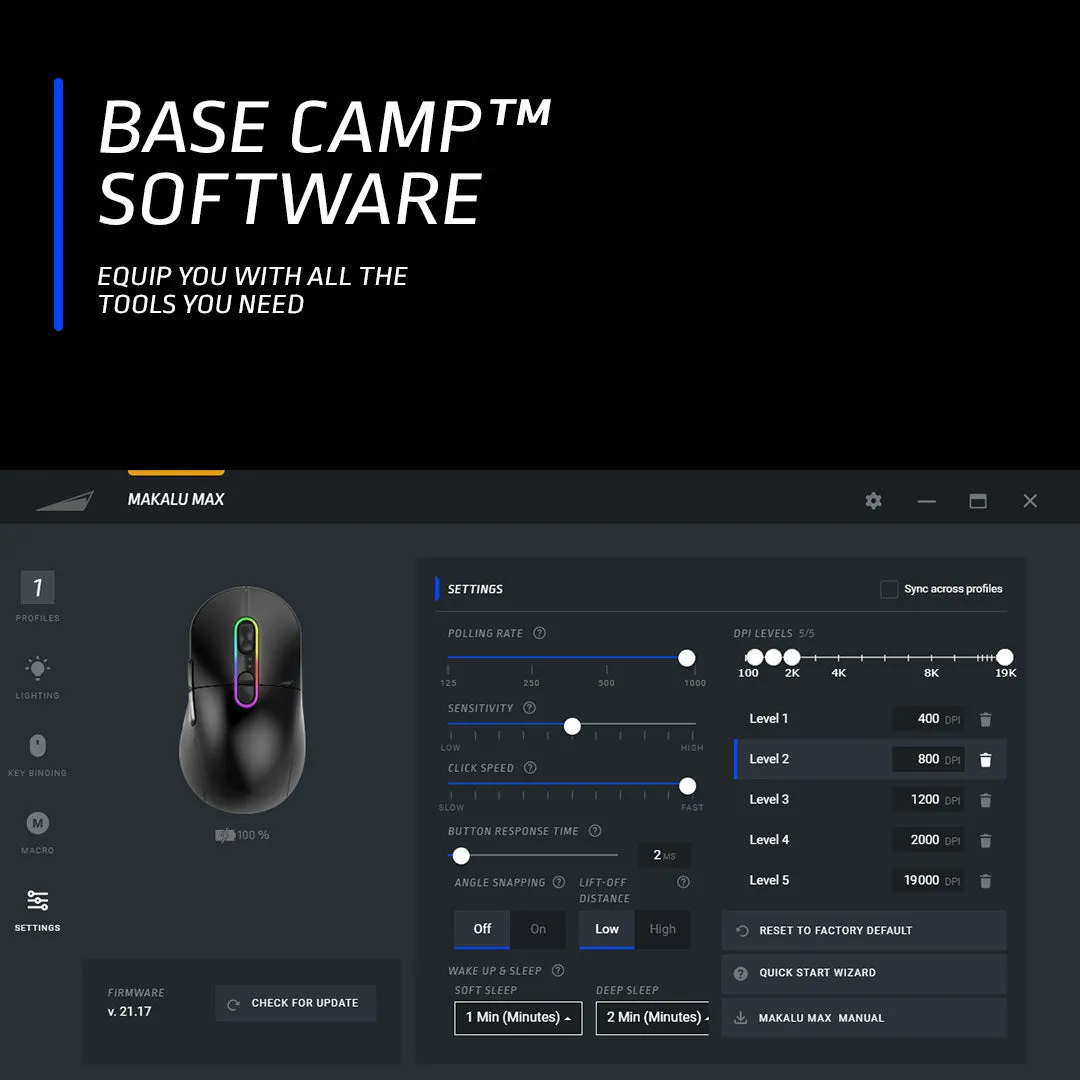Select the Level 3 DPI row
The width and height of the screenshot is (1080, 1080).
871,800
